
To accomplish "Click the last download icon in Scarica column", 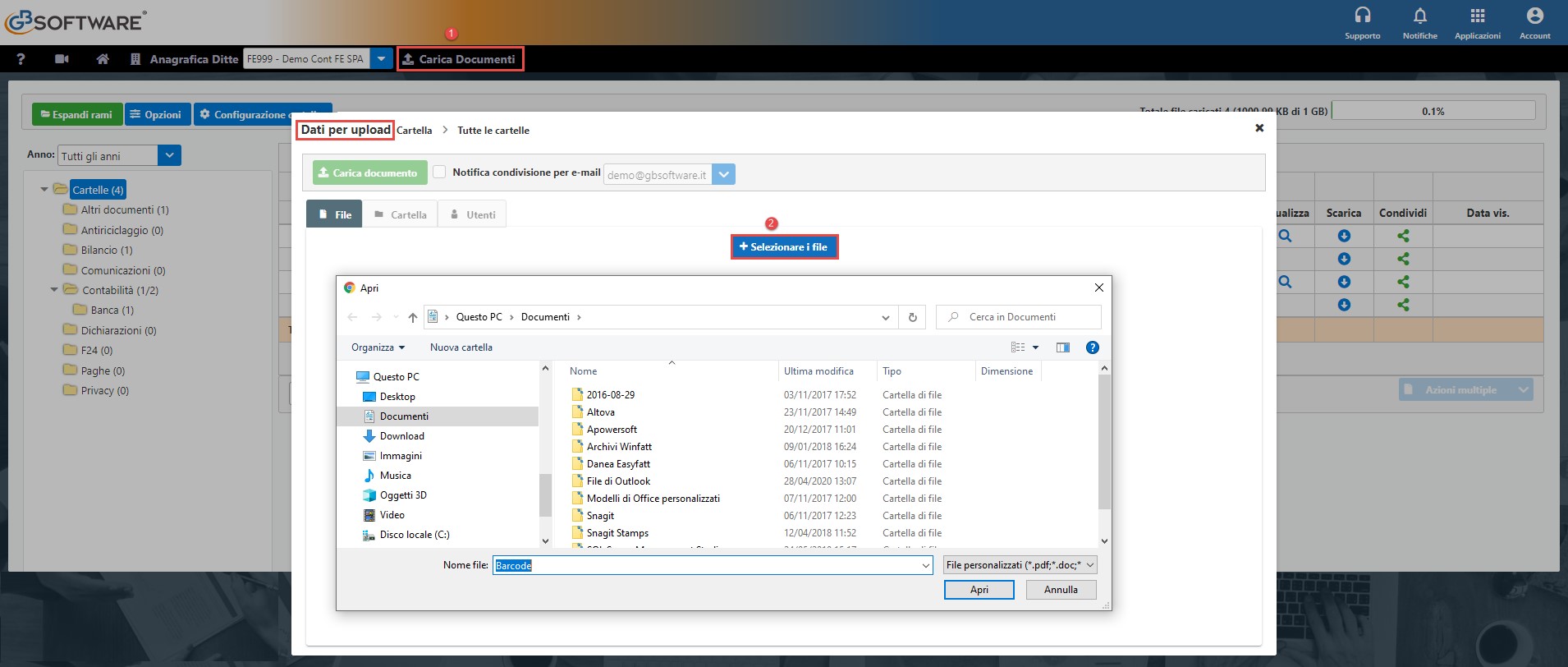I will coord(1344,305).
